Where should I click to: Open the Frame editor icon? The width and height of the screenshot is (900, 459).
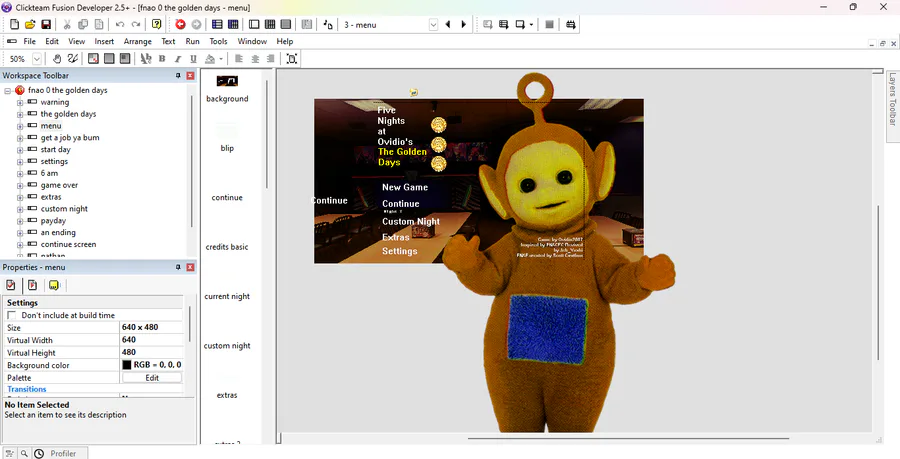pos(254,24)
